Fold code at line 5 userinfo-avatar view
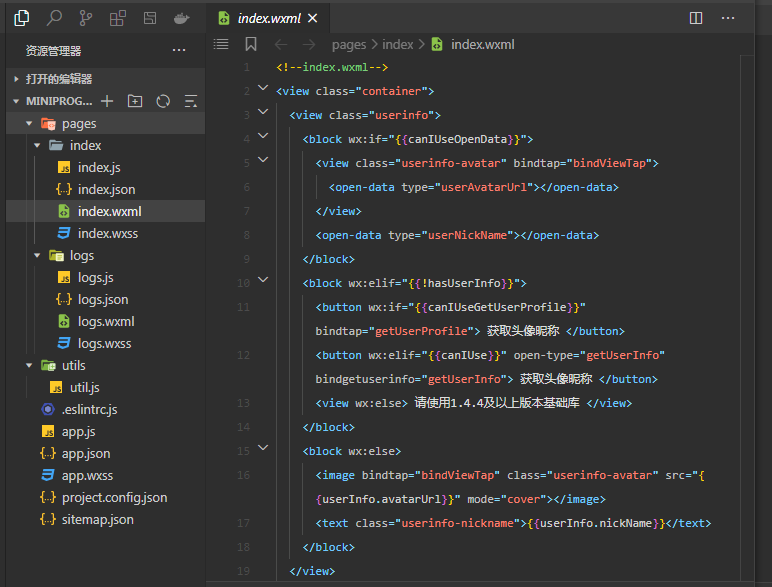Viewport: 772px width, 587px height. [263, 160]
